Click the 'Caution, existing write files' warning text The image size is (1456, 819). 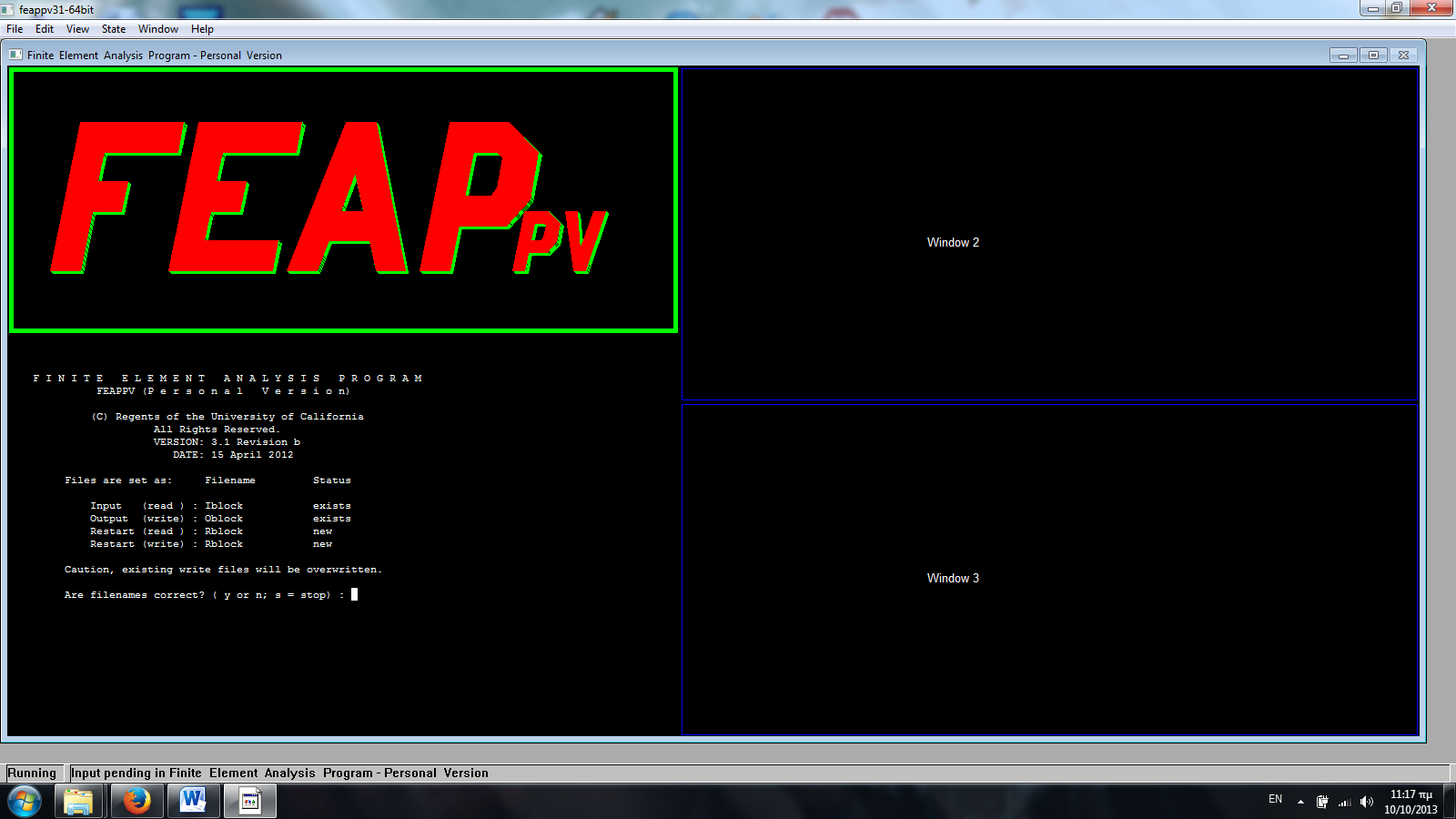pyautogui.click(x=223, y=570)
